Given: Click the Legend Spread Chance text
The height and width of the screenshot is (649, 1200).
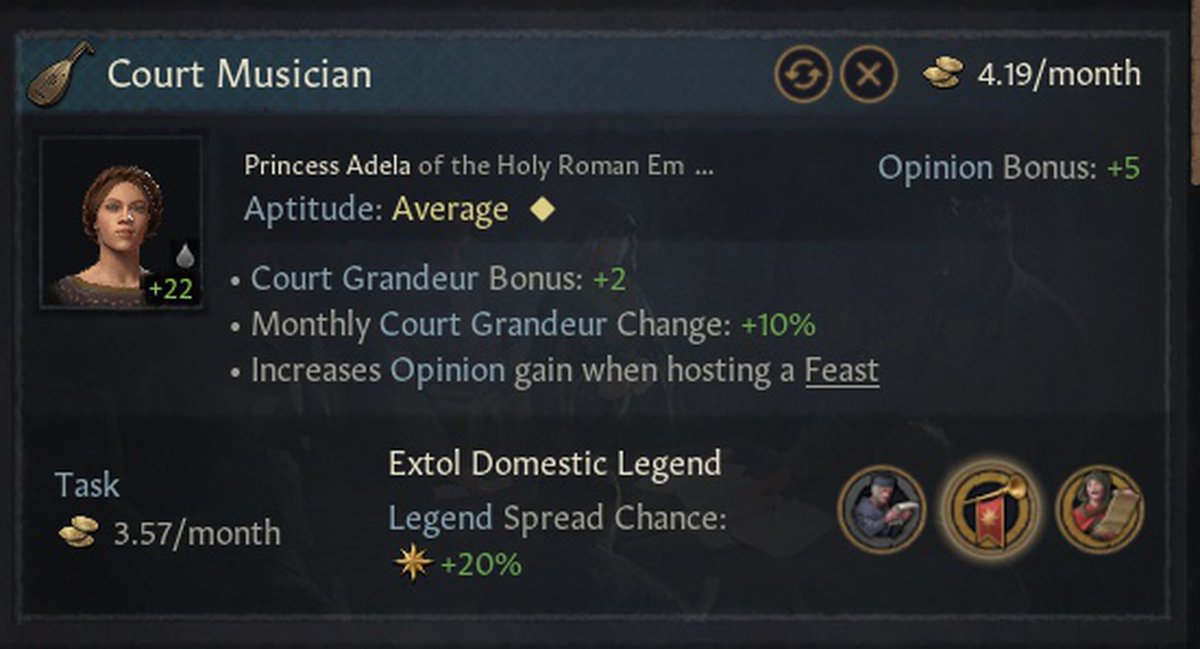Looking at the screenshot, I should (556, 518).
